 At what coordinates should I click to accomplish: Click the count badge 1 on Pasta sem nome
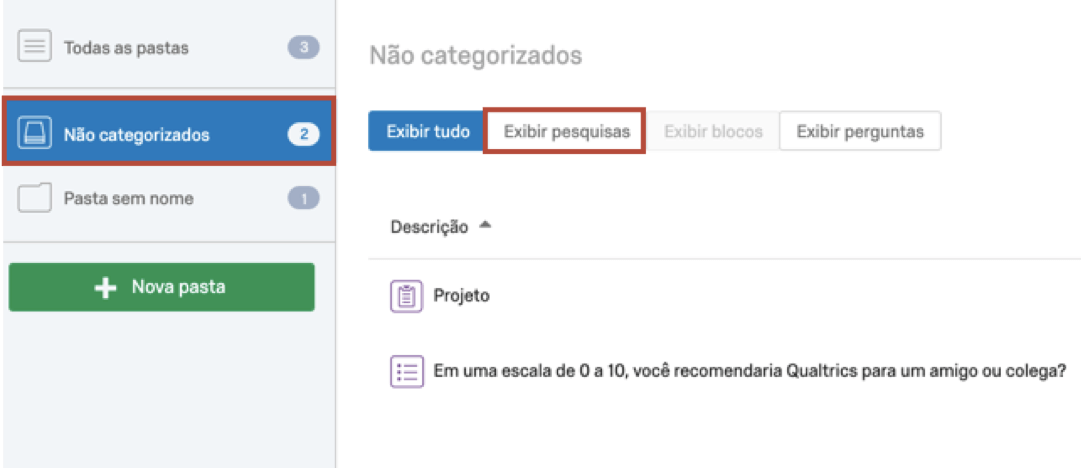(x=303, y=198)
